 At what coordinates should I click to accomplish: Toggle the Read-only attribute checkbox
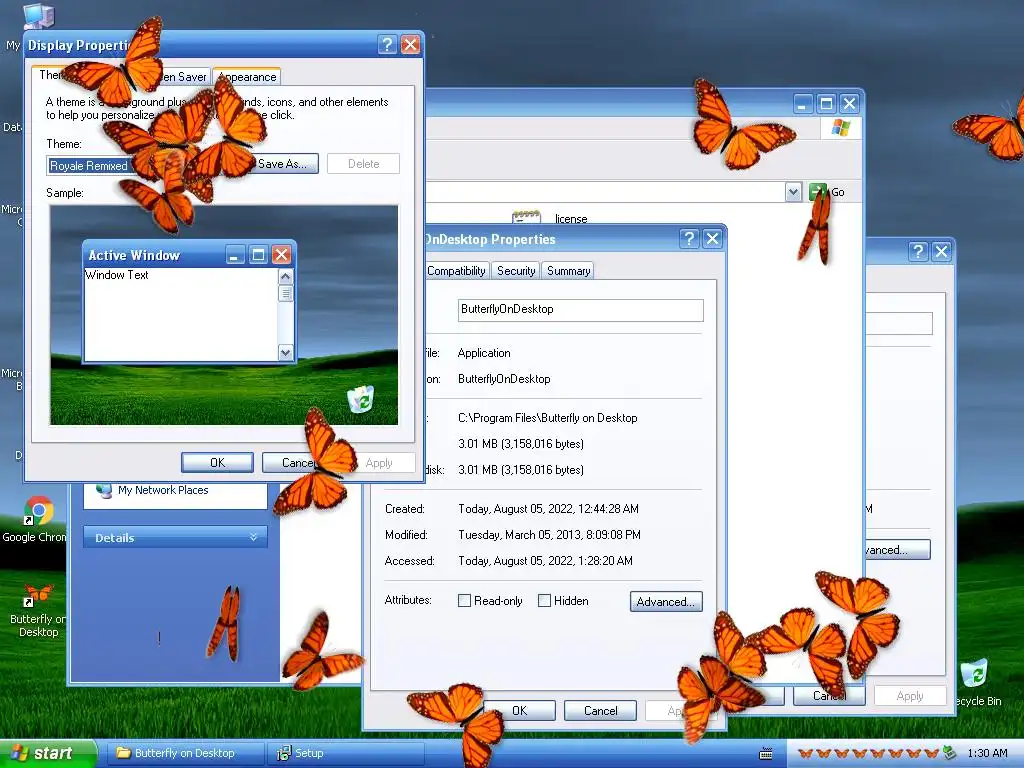pos(464,601)
